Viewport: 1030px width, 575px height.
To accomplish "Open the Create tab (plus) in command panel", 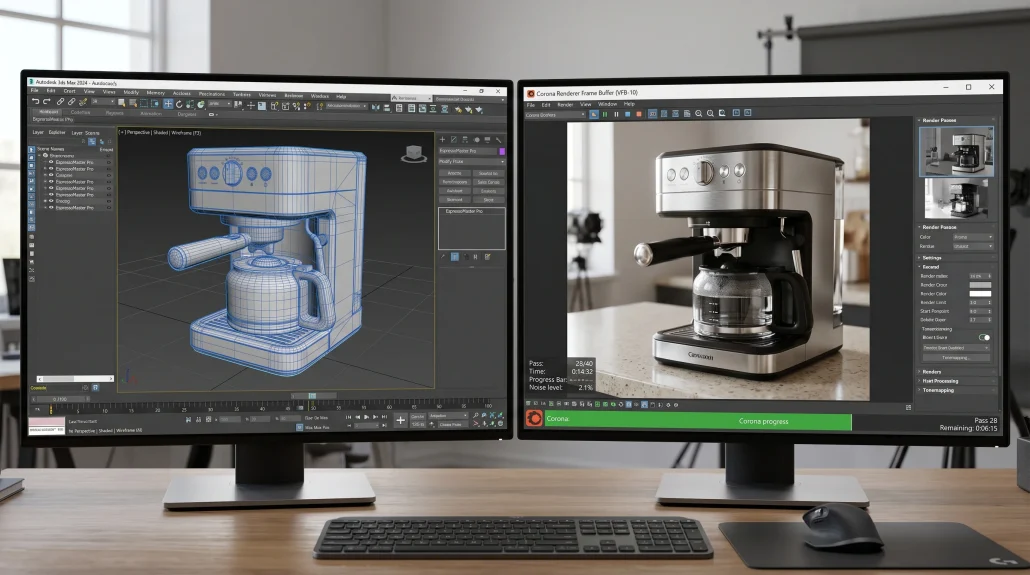I will (x=442, y=140).
